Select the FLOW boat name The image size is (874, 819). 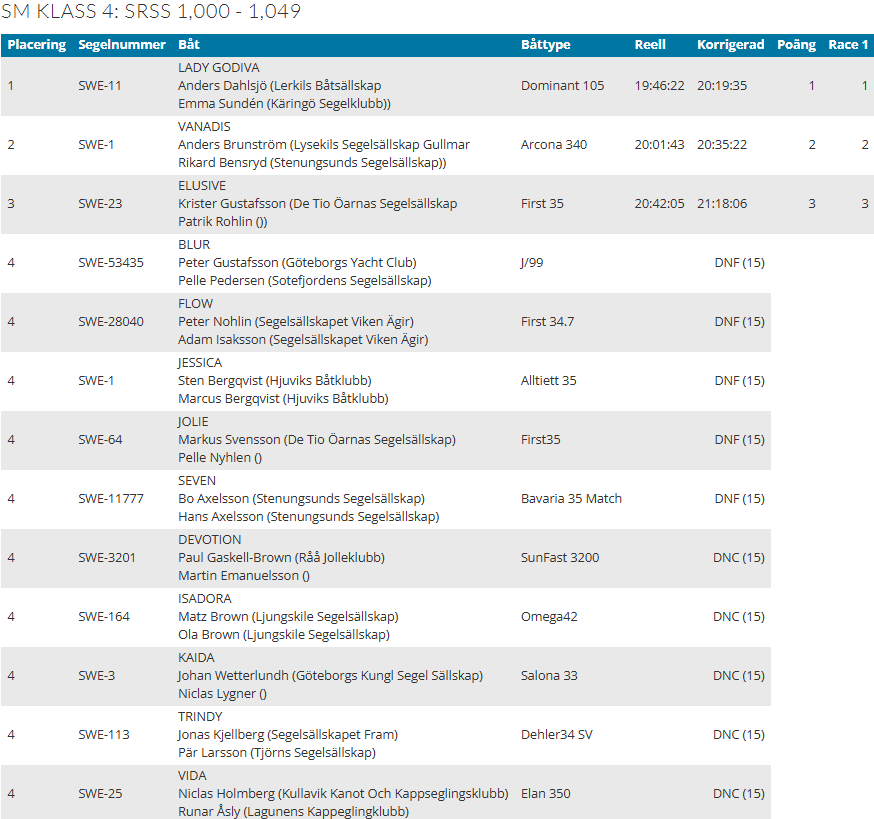coord(195,304)
